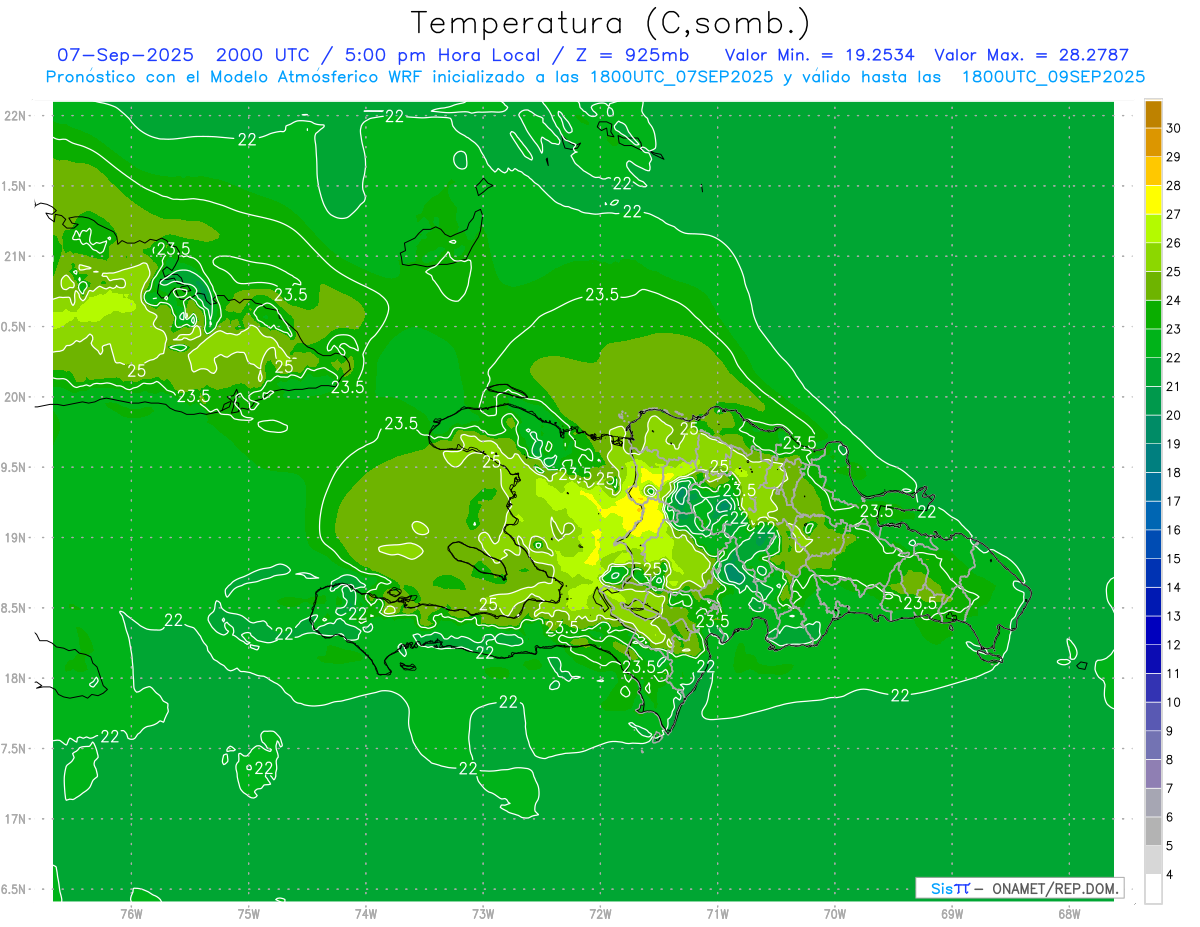Click the teal swatch between 18 and 19

[x=1153, y=458]
